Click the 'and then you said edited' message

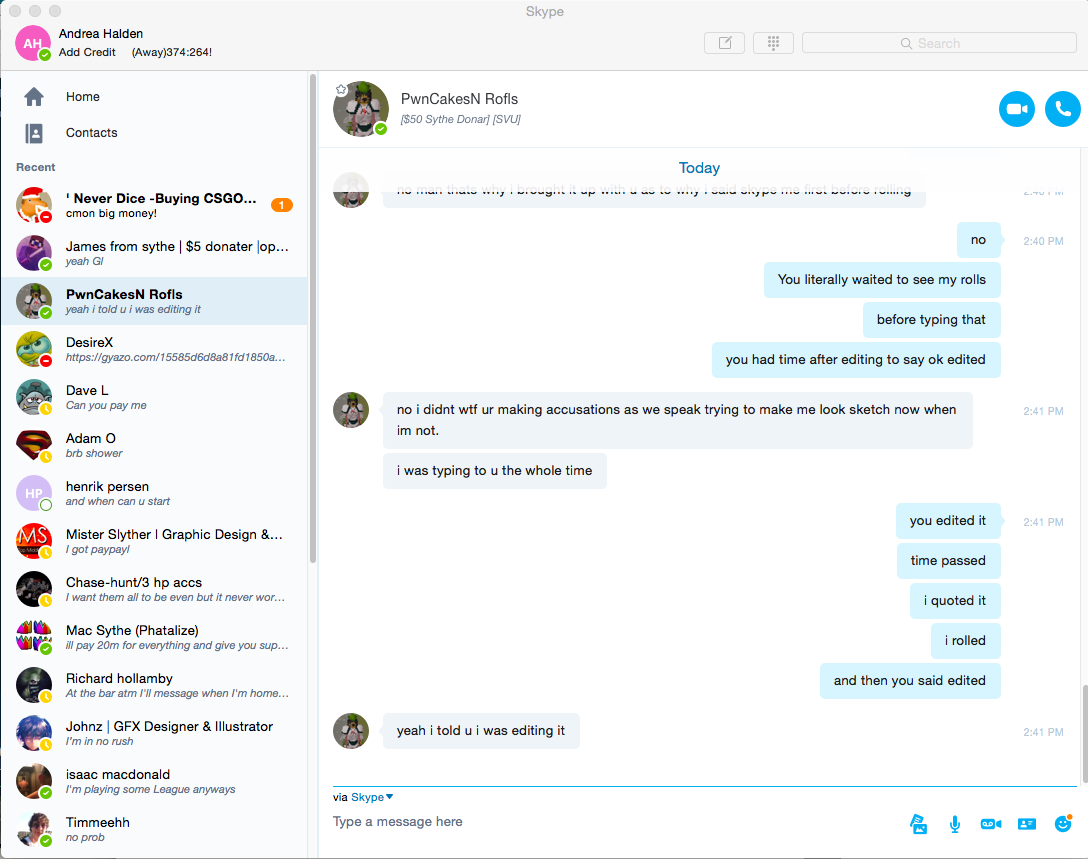[910, 681]
